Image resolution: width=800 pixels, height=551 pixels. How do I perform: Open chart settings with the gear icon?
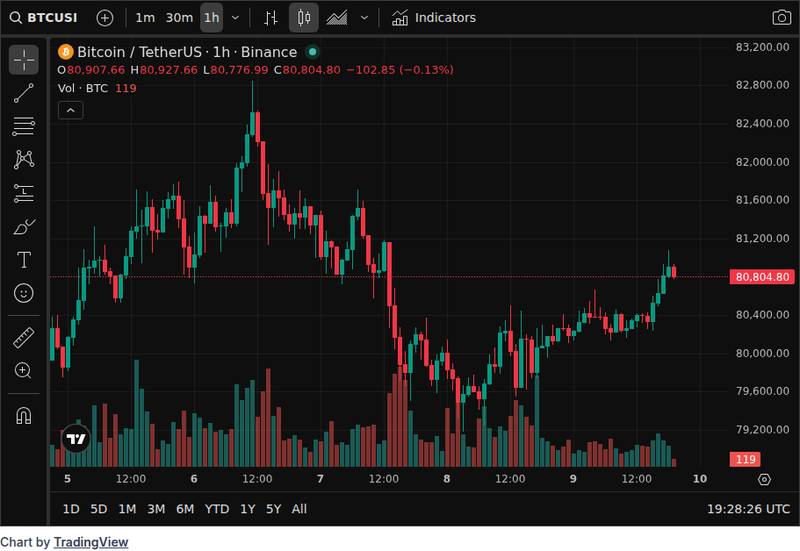(x=764, y=480)
